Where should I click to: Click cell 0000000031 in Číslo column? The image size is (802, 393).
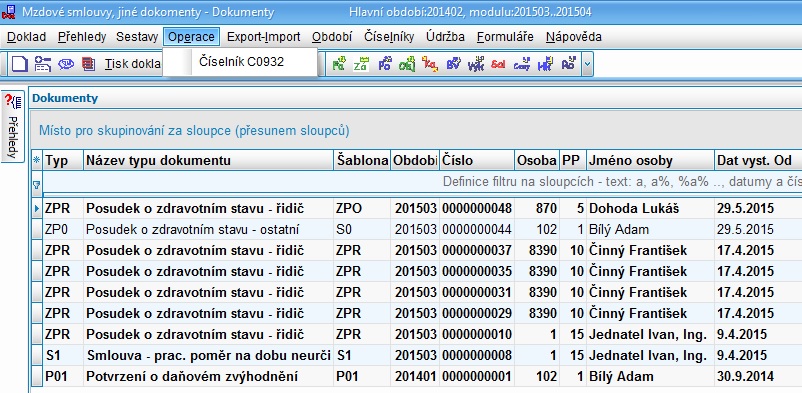(477, 293)
